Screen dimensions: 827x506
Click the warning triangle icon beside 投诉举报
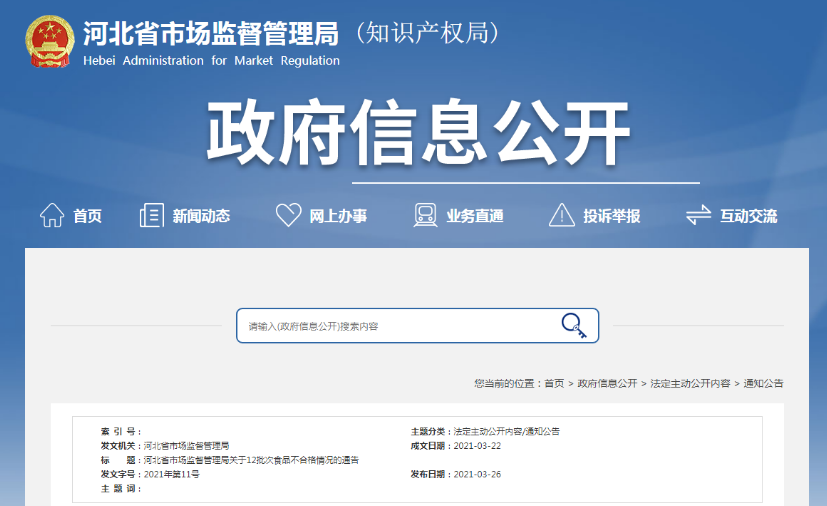click(562, 215)
